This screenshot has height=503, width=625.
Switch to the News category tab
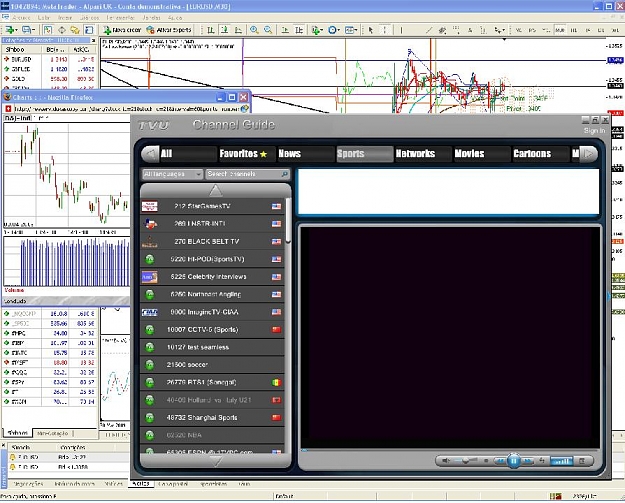[x=305, y=154]
